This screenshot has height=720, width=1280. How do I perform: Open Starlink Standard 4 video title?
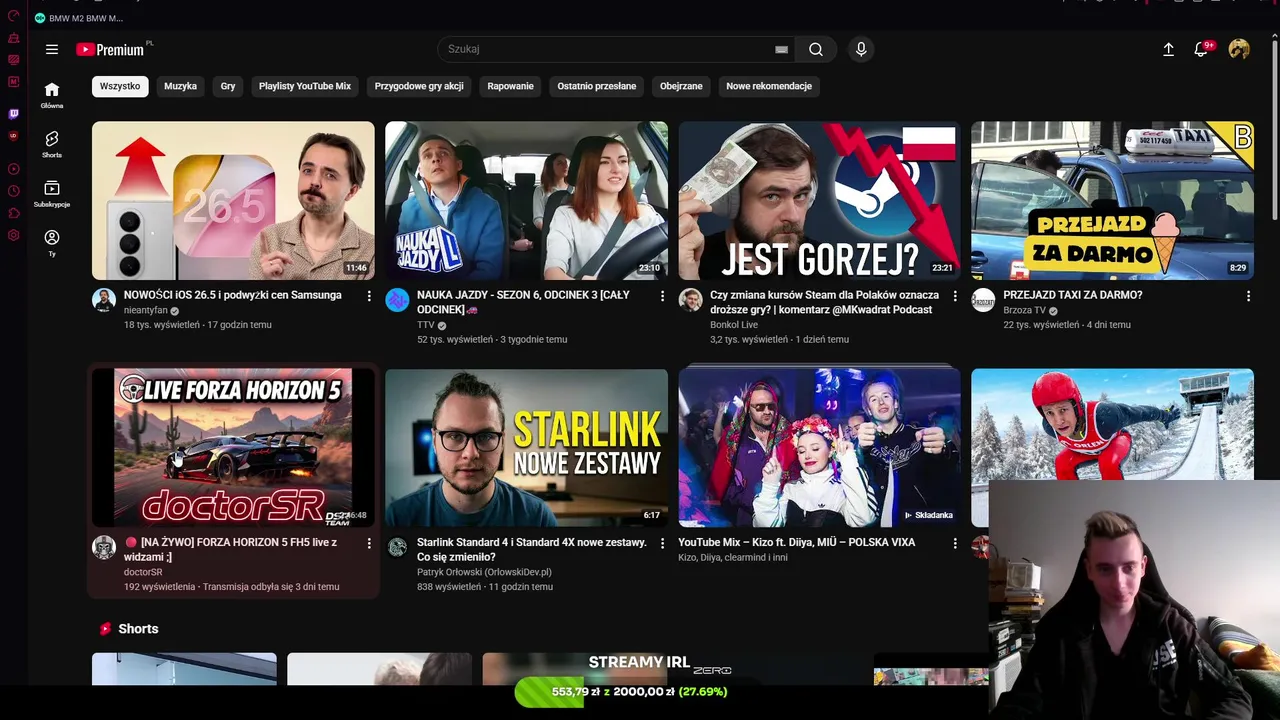tap(532, 549)
